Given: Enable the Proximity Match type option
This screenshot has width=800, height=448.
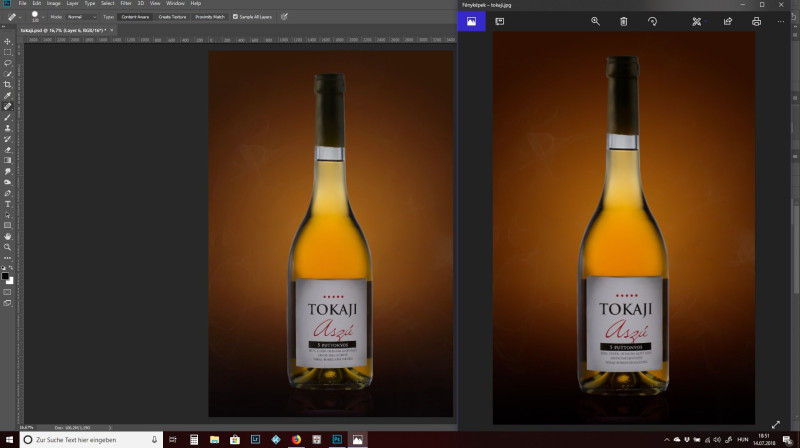Looking at the screenshot, I should coord(208,17).
